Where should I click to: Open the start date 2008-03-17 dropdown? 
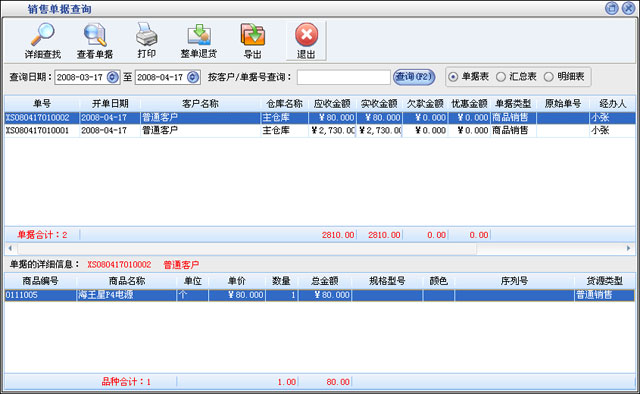click(113, 77)
